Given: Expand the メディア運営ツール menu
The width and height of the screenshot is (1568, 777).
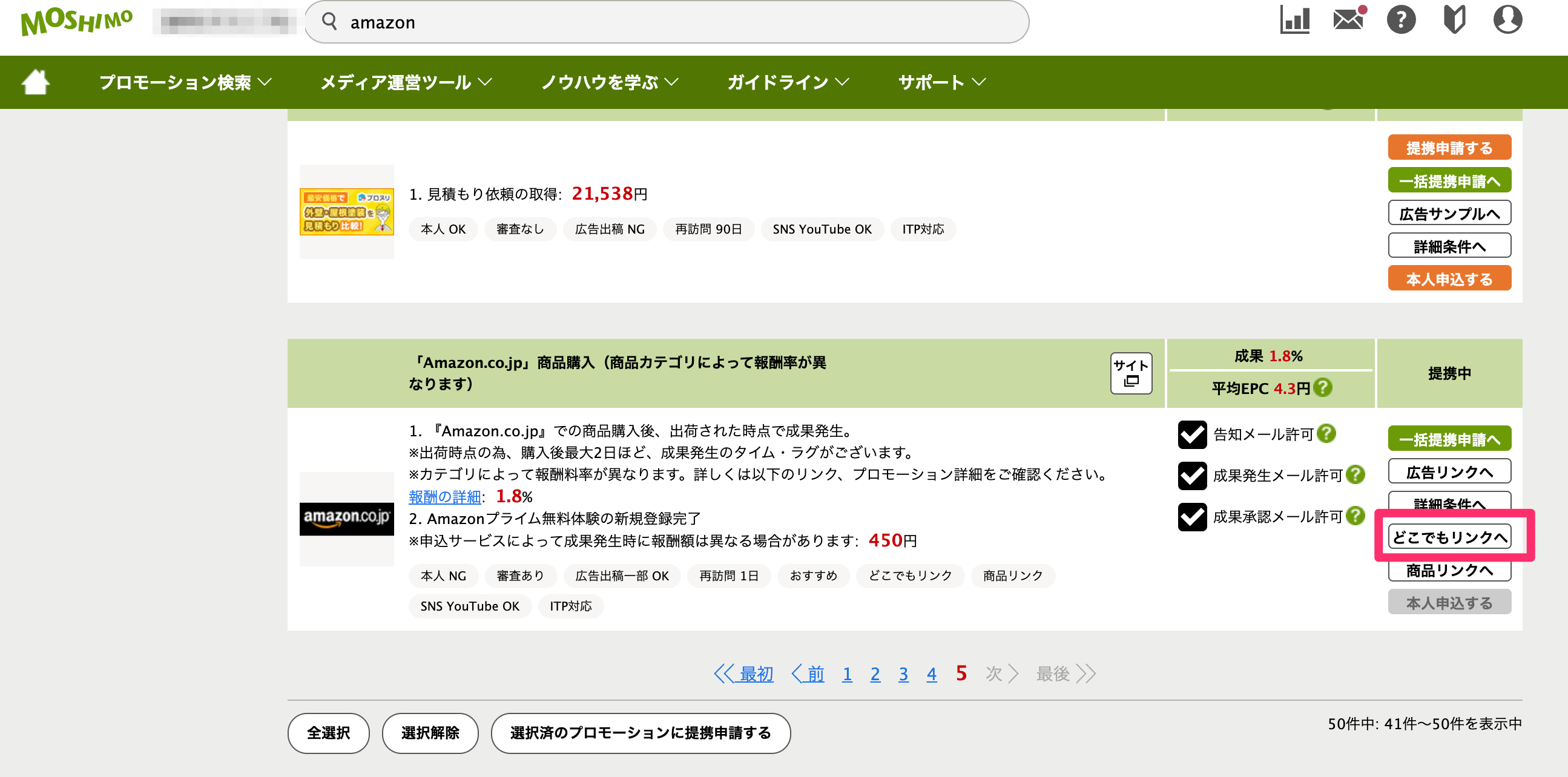Looking at the screenshot, I should coord(406,82).
